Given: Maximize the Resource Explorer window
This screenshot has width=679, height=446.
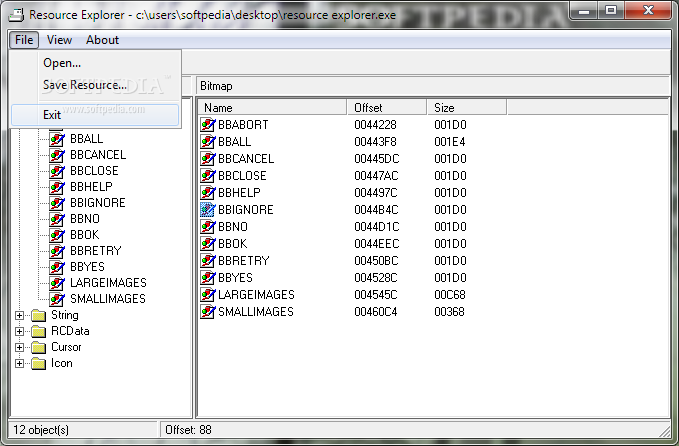Looking at the screenshot, I should [611, 10].
